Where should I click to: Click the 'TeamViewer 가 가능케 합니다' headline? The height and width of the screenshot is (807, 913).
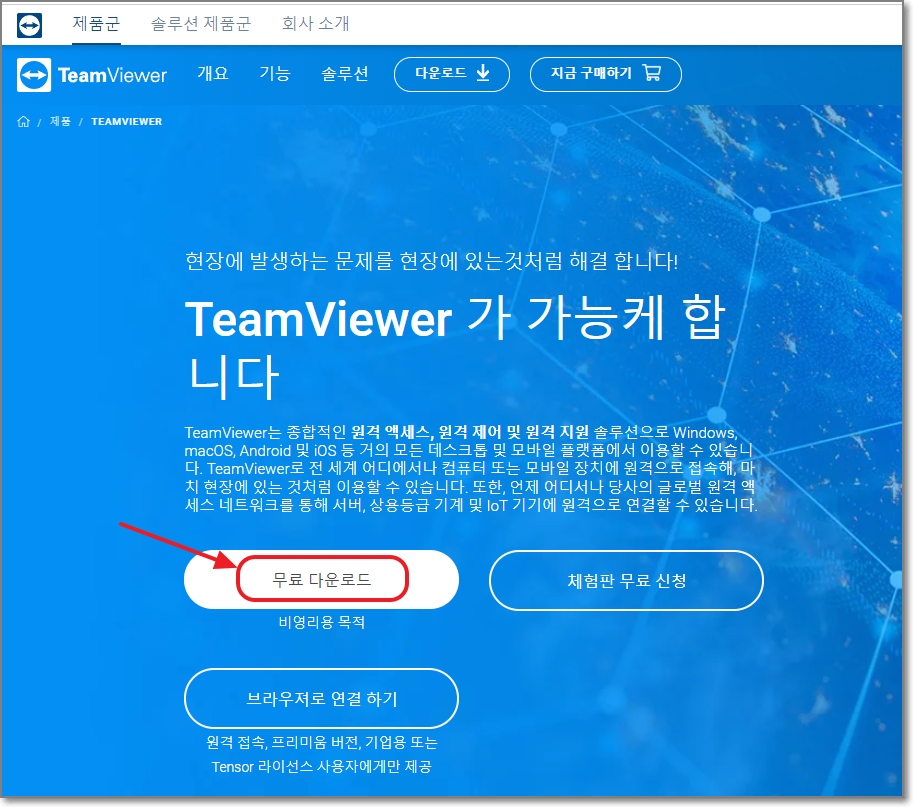coord(455,347)
